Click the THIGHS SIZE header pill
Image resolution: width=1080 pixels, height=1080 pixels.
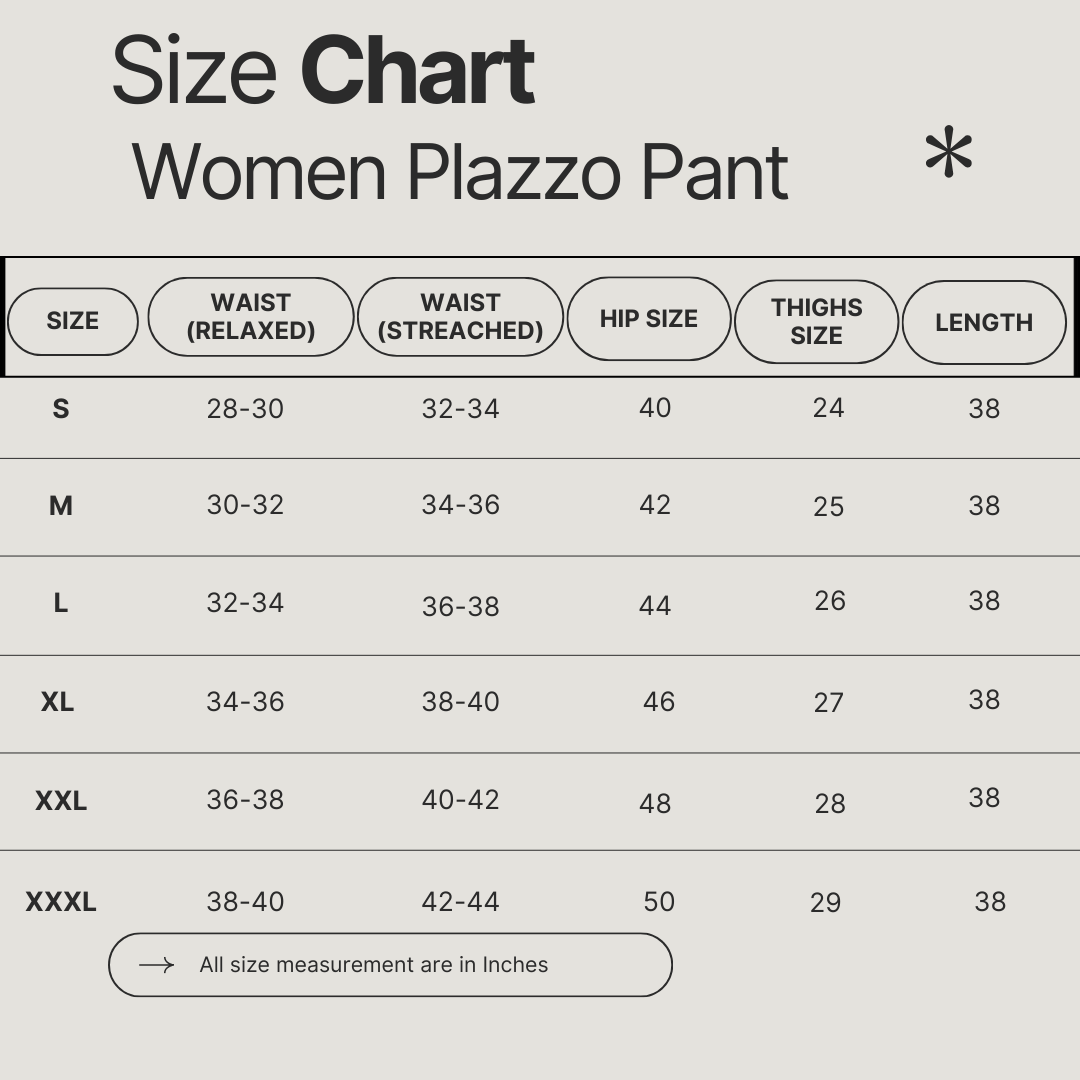816,322
